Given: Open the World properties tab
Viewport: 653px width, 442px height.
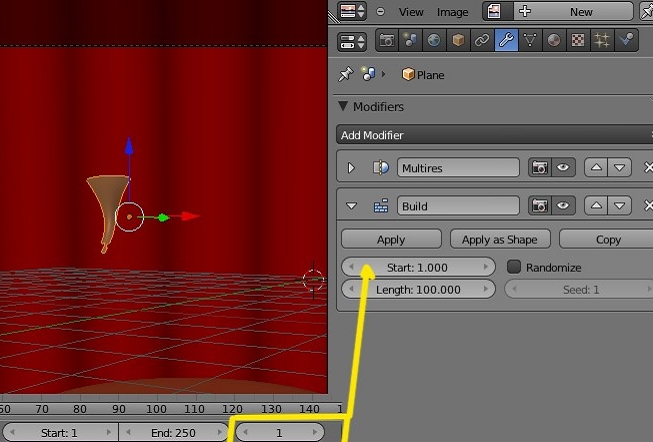Looking at the screenshot, I should pyautogui.click(x=434, y=40).
